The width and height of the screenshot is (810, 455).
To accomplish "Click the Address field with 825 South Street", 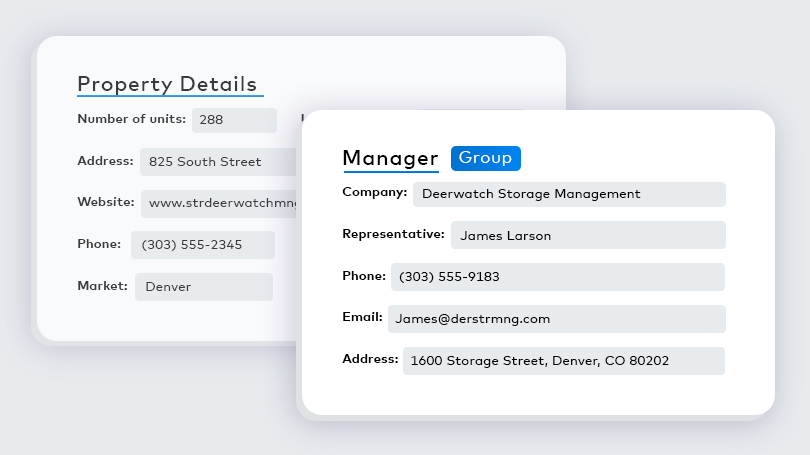I will [x=221, y=162].
